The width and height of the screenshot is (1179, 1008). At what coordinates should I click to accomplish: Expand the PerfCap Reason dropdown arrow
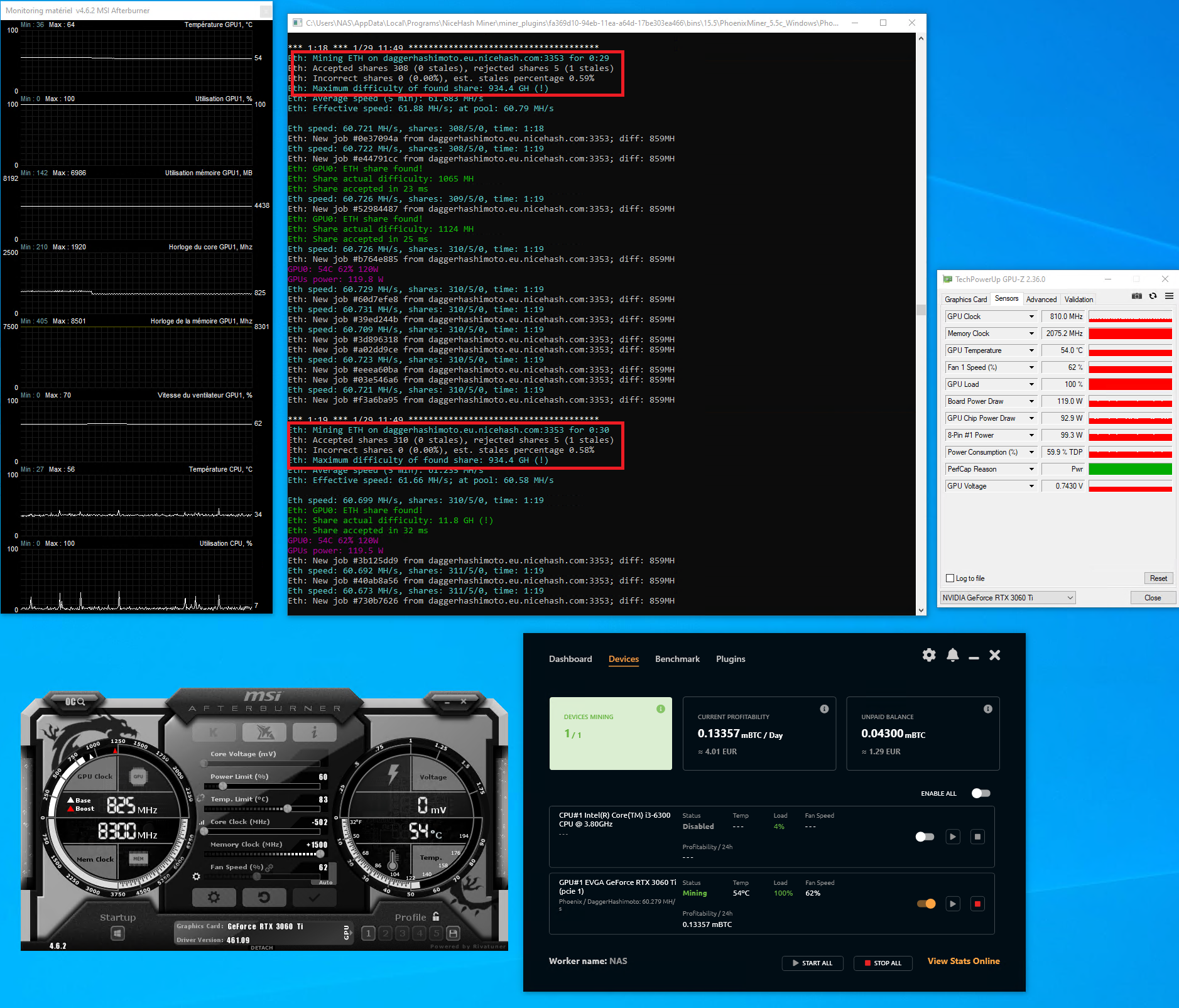pos(1031,469)
